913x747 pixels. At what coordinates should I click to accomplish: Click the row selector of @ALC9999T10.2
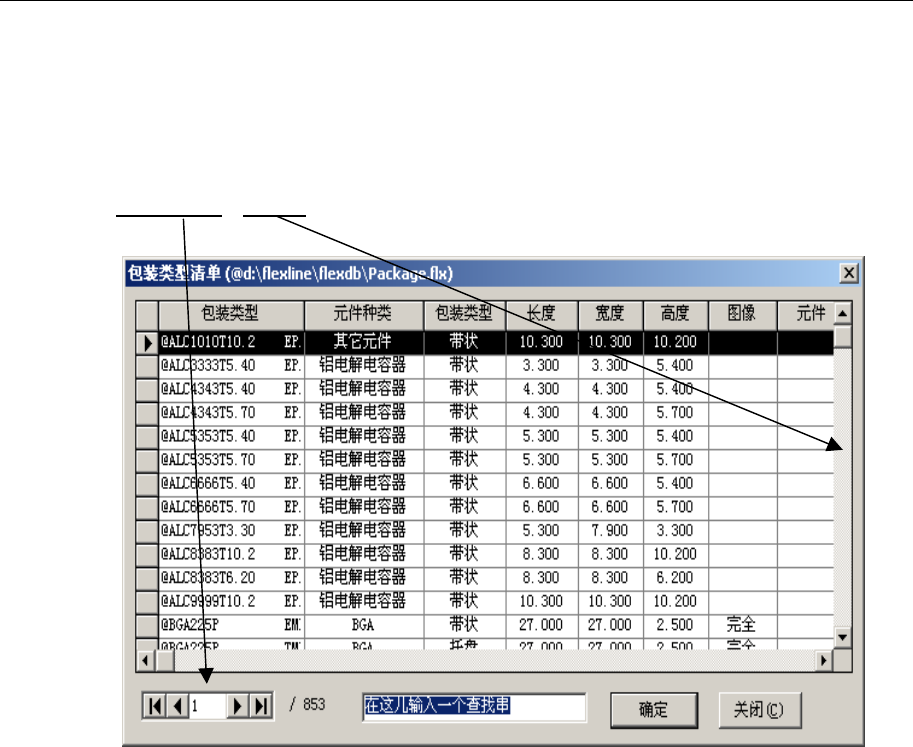click(147, 602)
